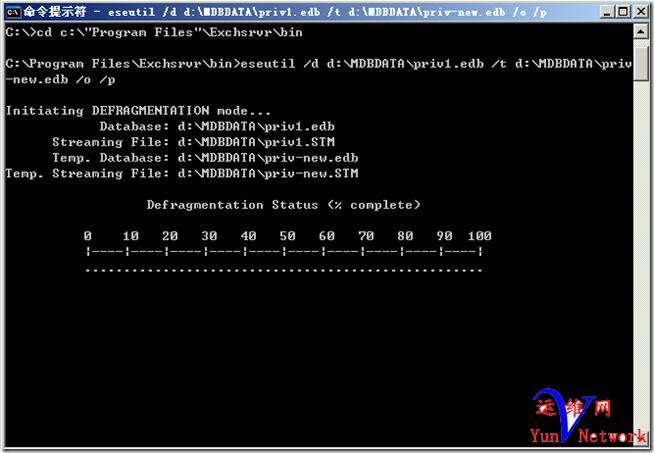This screenshot has width=654, height=453.
Task: Click 'Defragmentation Status (% complete)' heading
Action: [x=284, y=205]
